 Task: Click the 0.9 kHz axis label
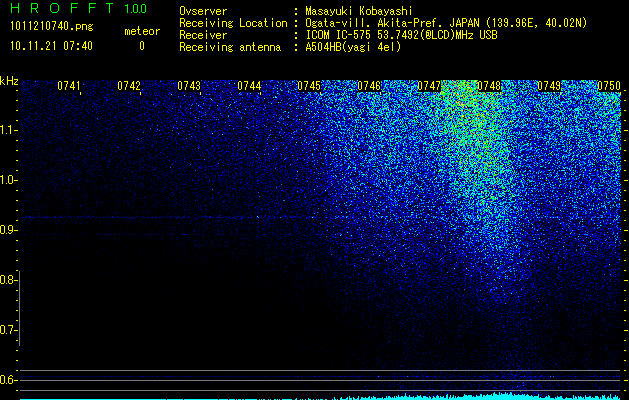(x=7, y=230)
